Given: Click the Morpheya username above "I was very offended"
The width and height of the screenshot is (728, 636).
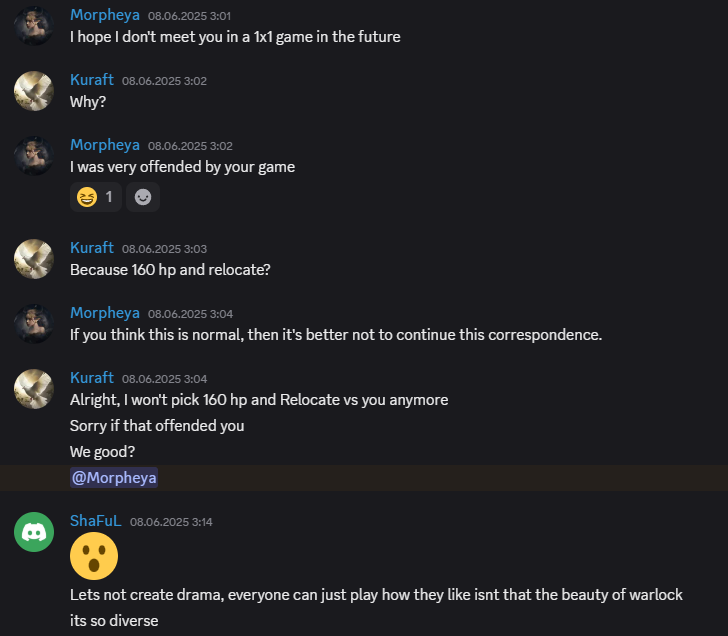Looking at the screenshot, I should [104, 145].
